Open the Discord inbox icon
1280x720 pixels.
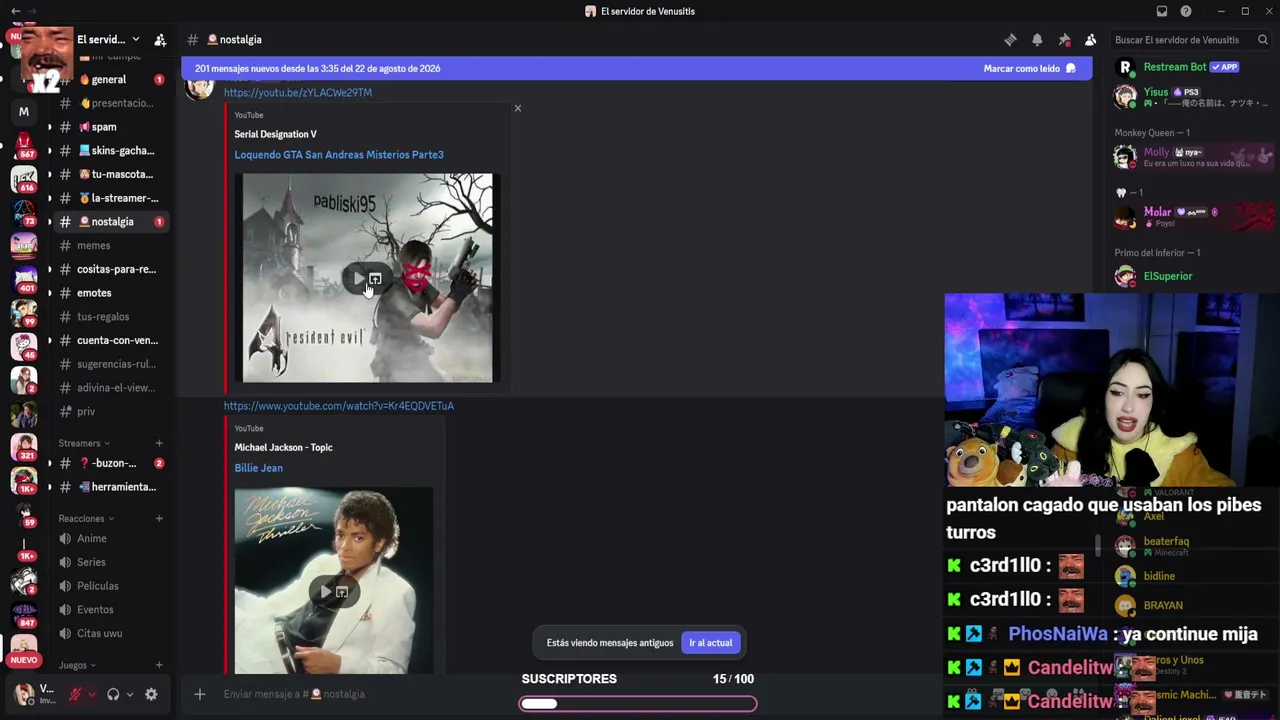pyautogui.click(x=1162, y=11)
